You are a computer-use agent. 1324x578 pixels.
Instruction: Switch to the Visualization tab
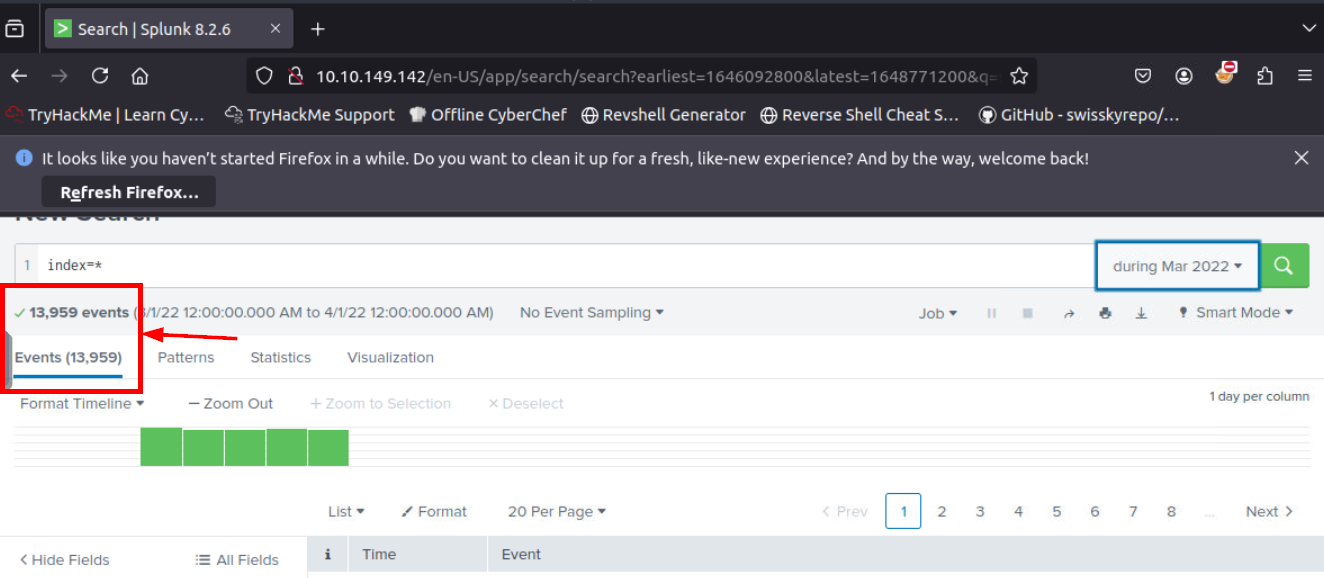click(x=390, y=357)
